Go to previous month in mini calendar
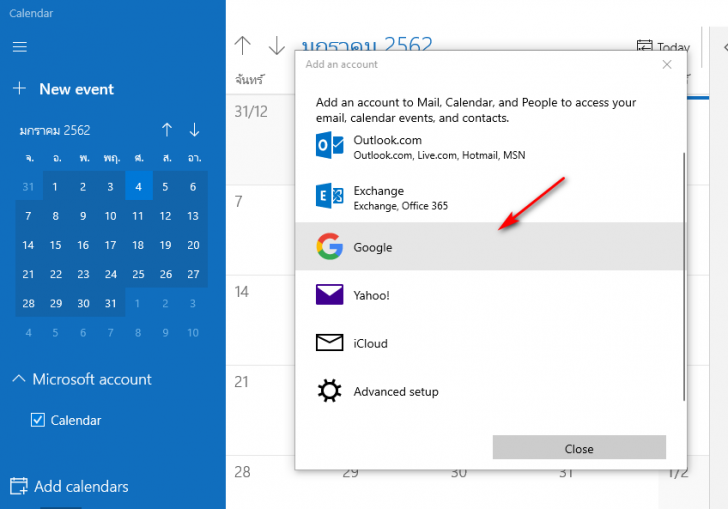Image resolution: width=728 pixels, height=509 pixels. click(167, 130)
